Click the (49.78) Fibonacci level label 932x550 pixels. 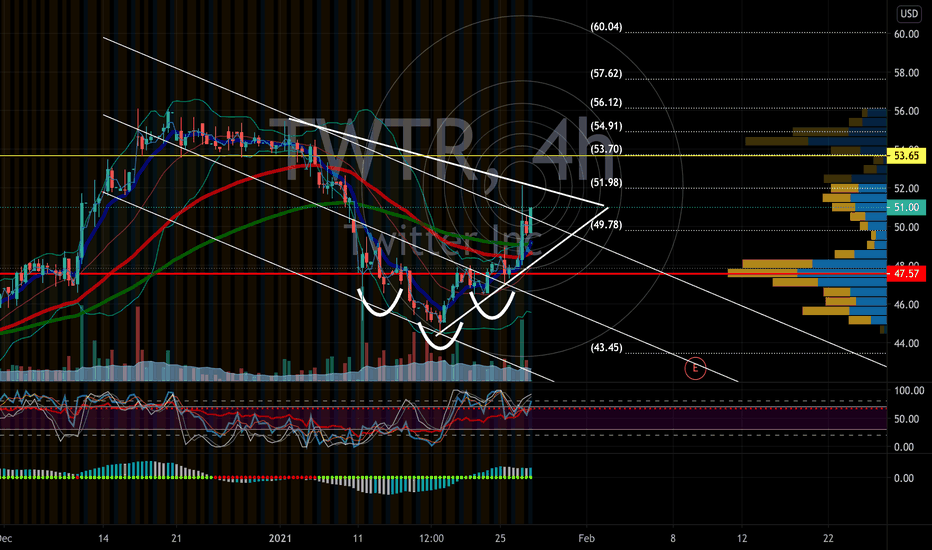coord(606,225)
